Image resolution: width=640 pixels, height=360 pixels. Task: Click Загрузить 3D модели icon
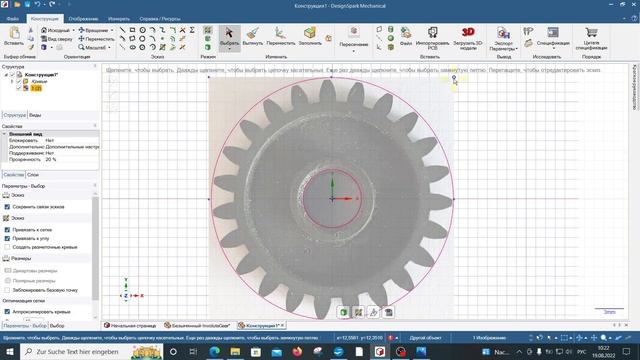pos(468,38)
